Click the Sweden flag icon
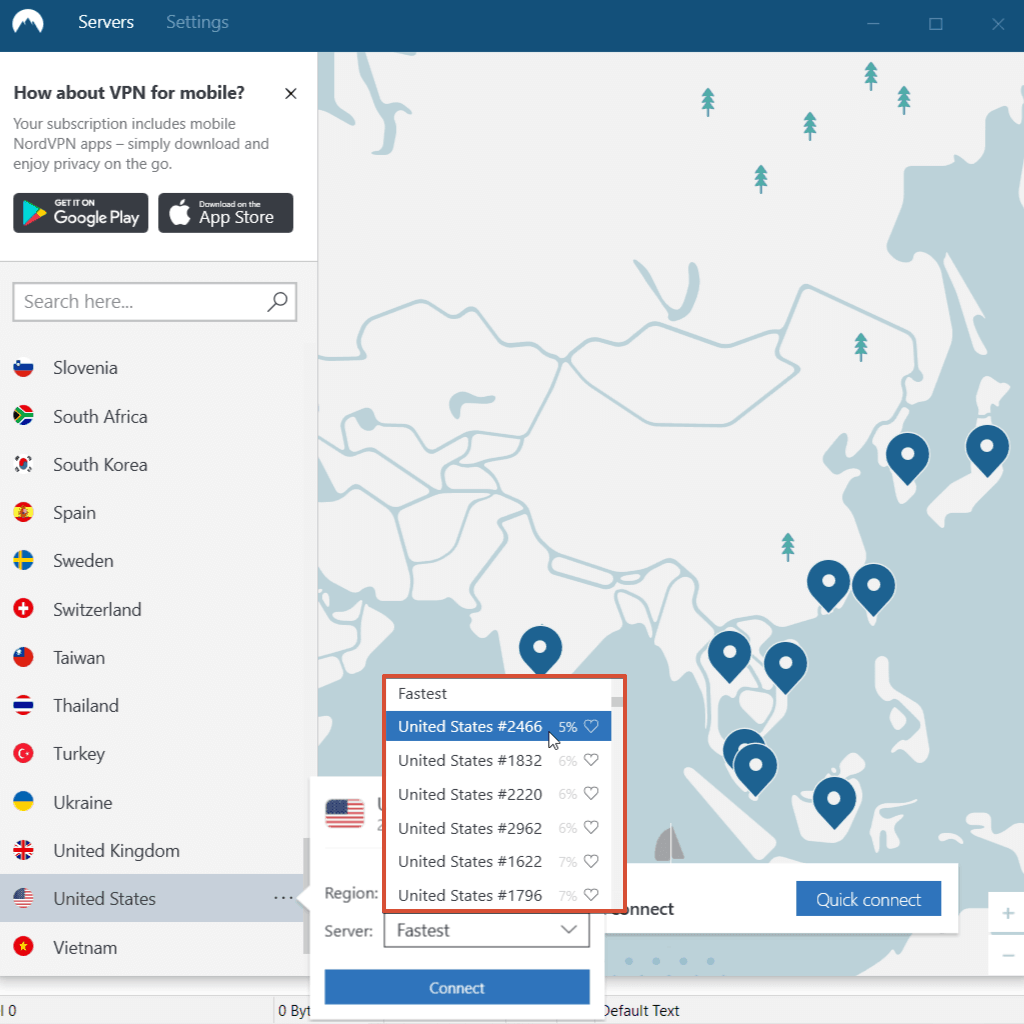Screen dimensions: 1024x1024 [24, 561]
